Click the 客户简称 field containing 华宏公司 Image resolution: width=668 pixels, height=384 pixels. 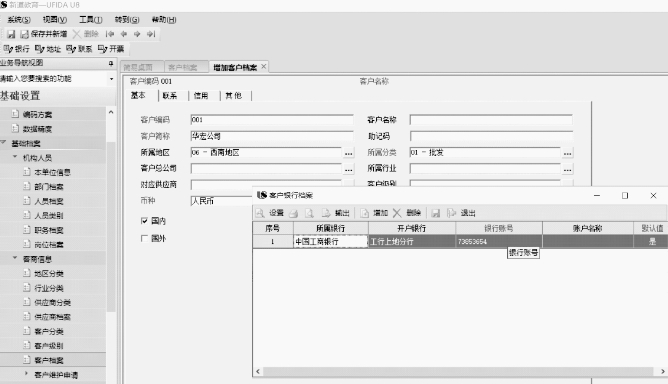coord(272,136)
